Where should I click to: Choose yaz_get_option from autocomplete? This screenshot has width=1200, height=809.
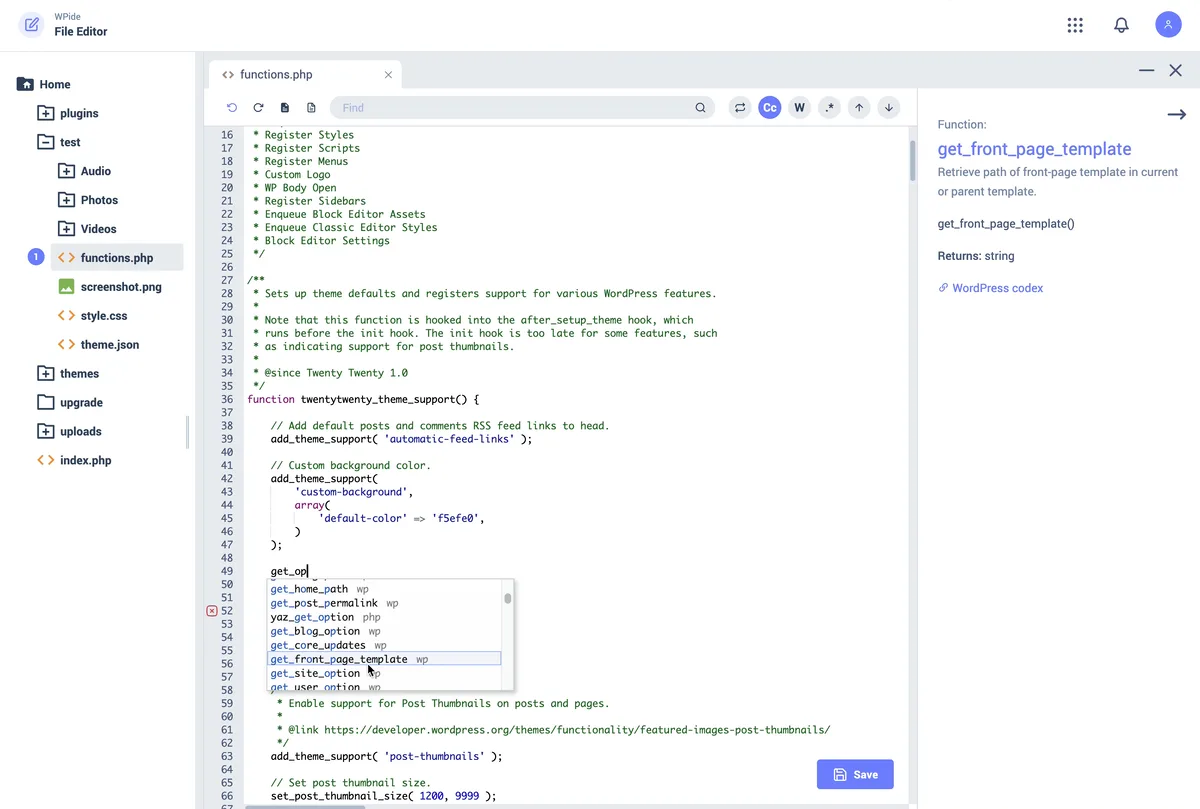(x=385, y=617)
